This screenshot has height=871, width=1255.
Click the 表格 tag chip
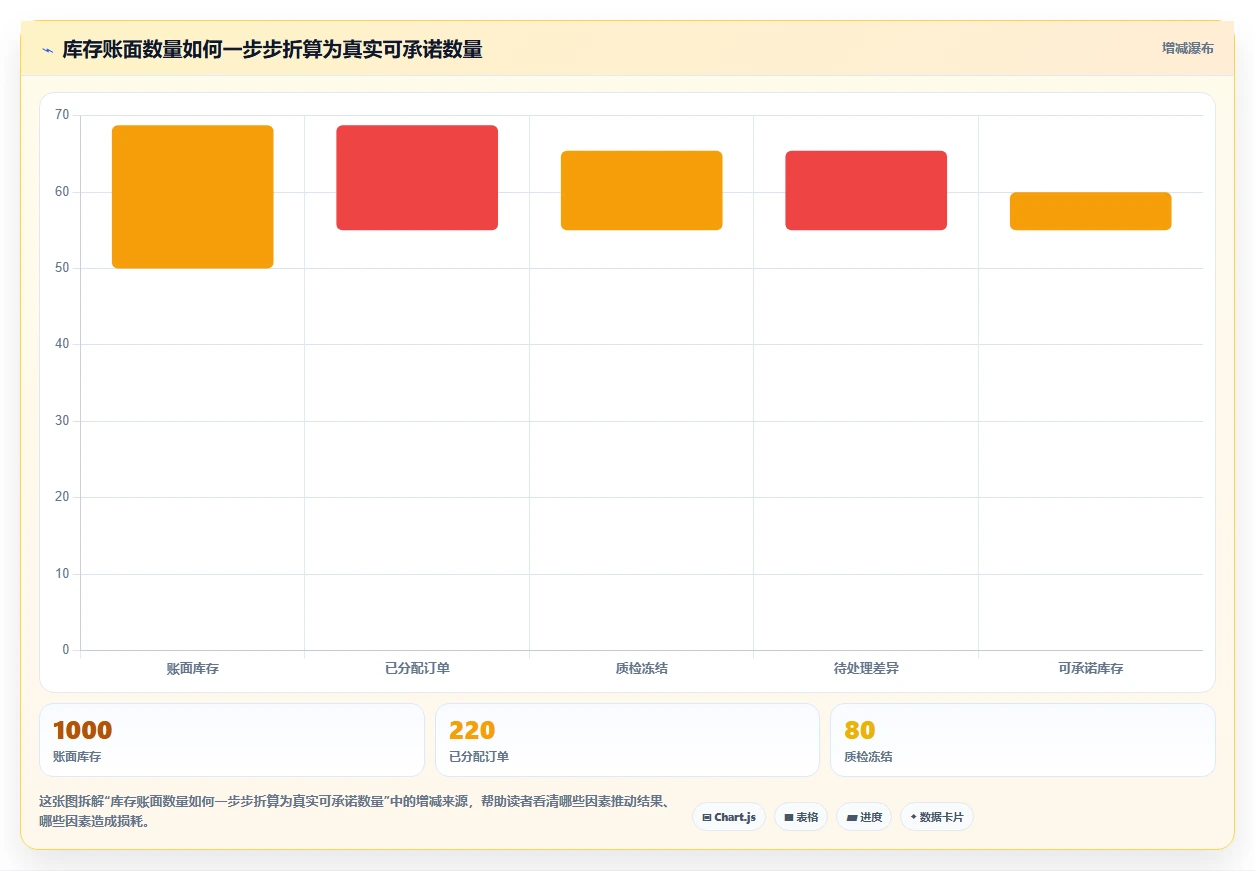[x=801, y=817]
